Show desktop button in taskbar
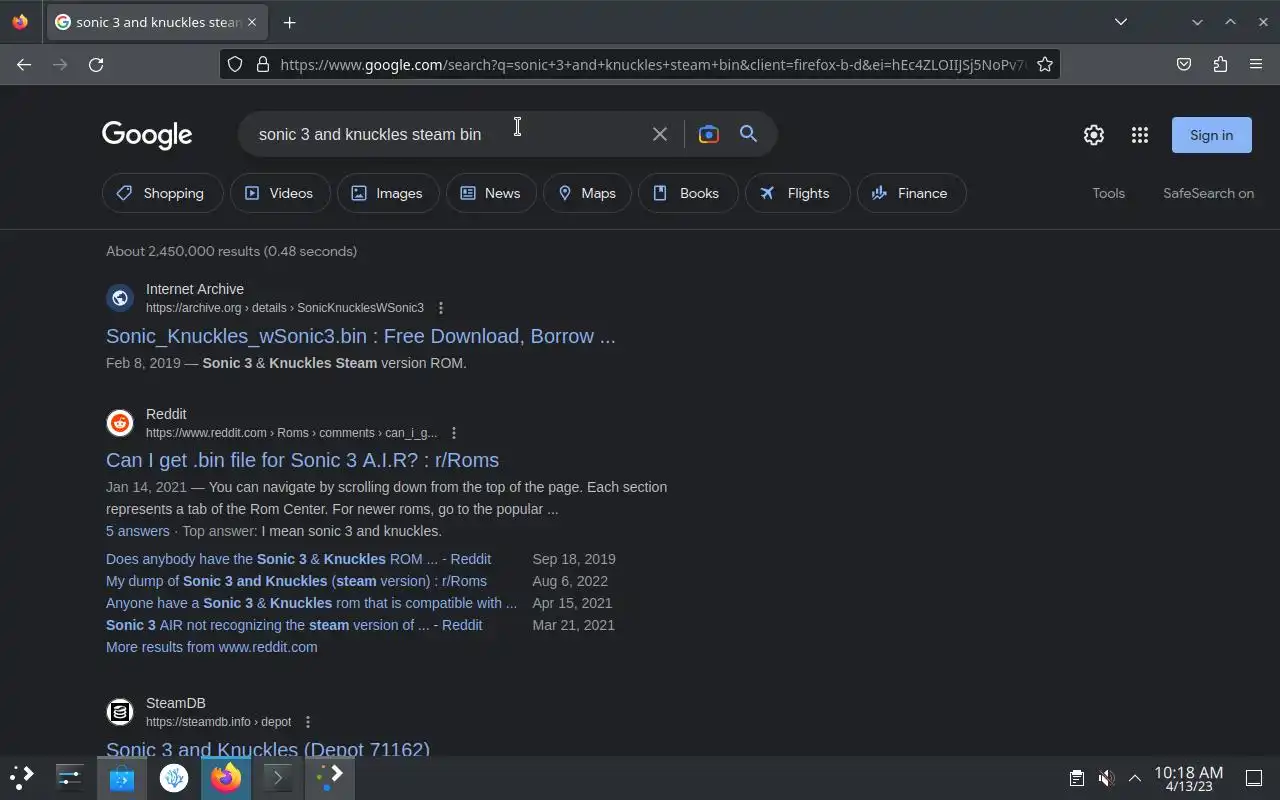 1253,778
